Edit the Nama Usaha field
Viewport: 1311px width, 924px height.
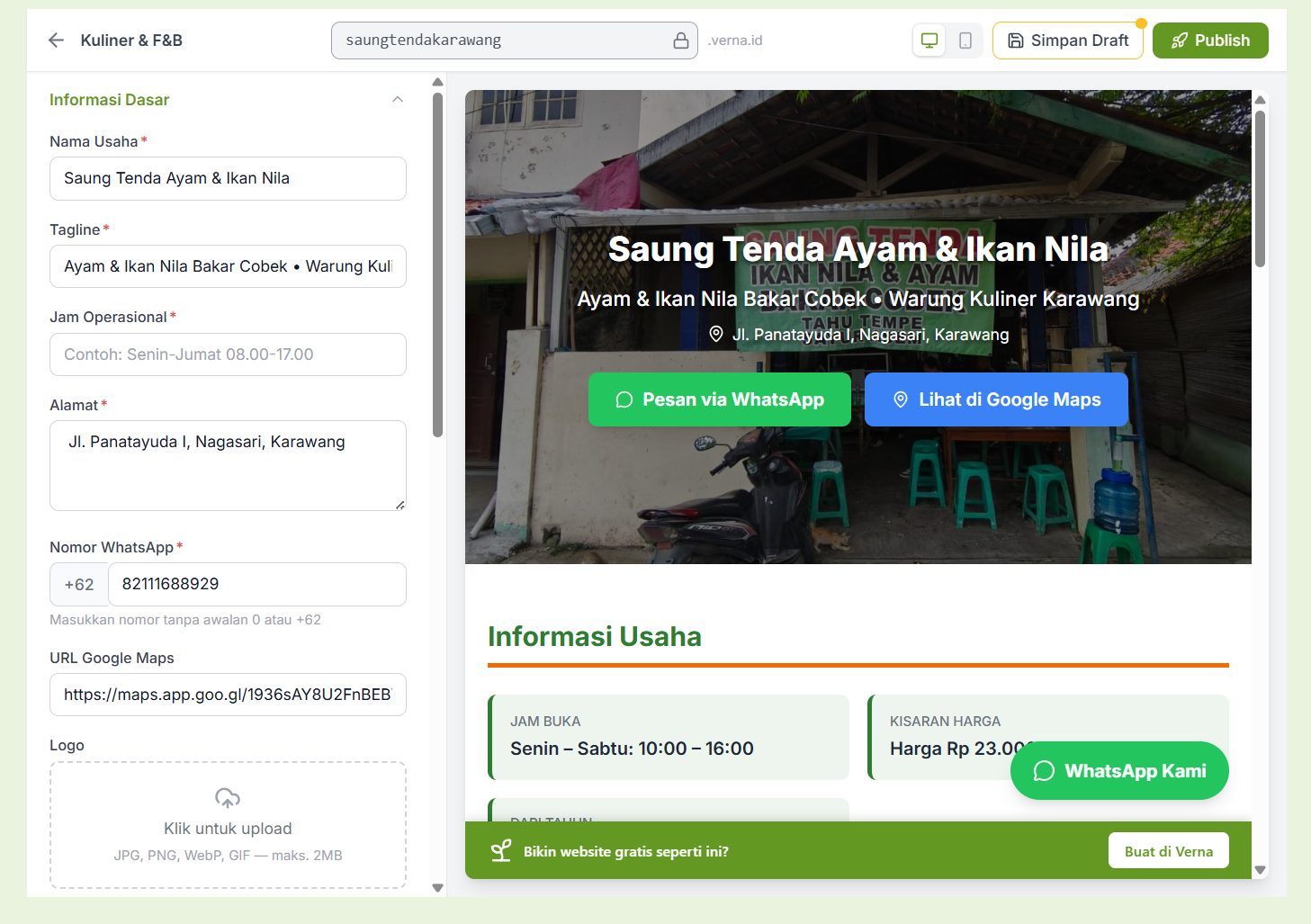[x=228, y=178]
